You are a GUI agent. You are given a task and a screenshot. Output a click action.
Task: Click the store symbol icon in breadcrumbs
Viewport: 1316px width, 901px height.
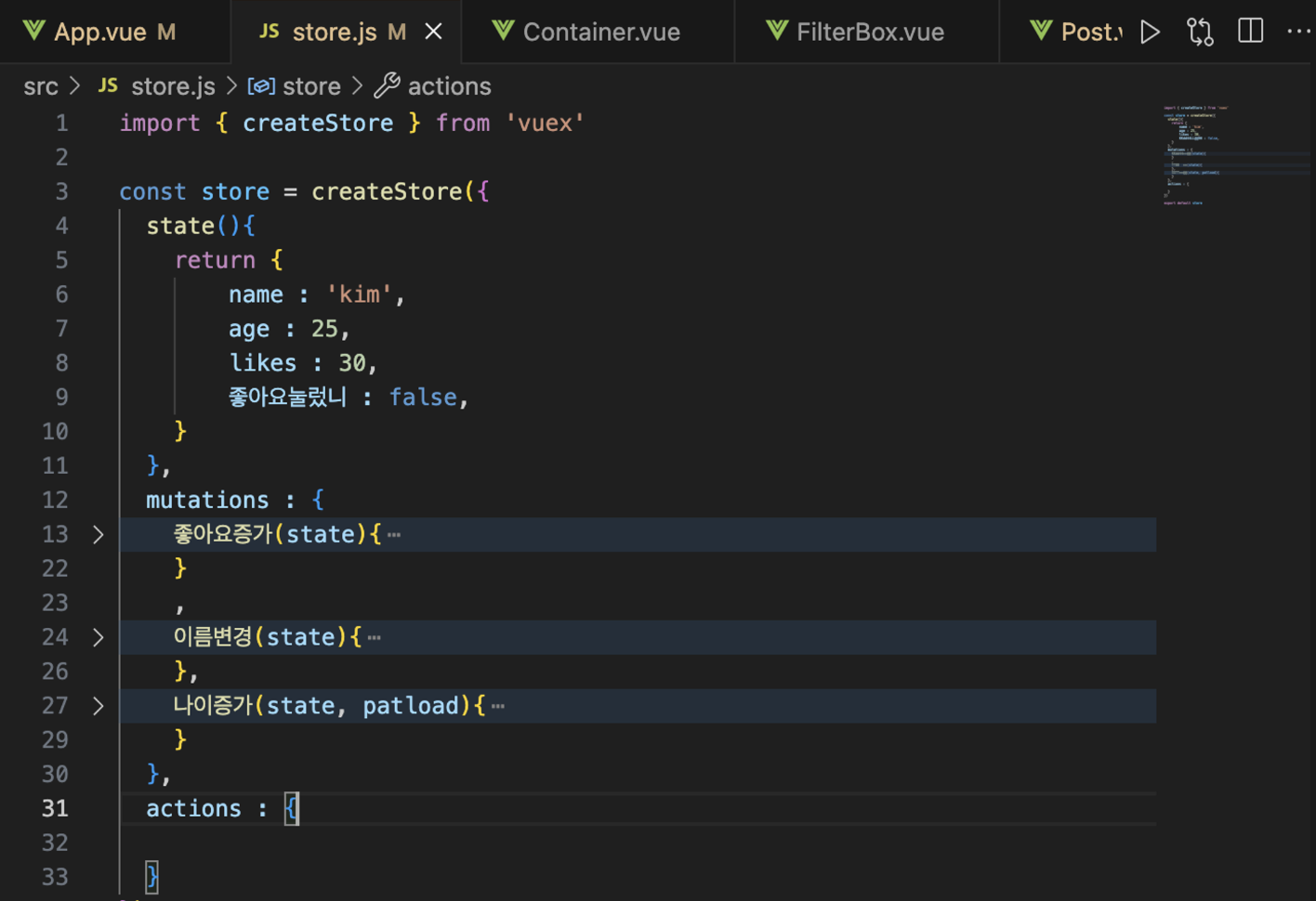click(261, 85)
